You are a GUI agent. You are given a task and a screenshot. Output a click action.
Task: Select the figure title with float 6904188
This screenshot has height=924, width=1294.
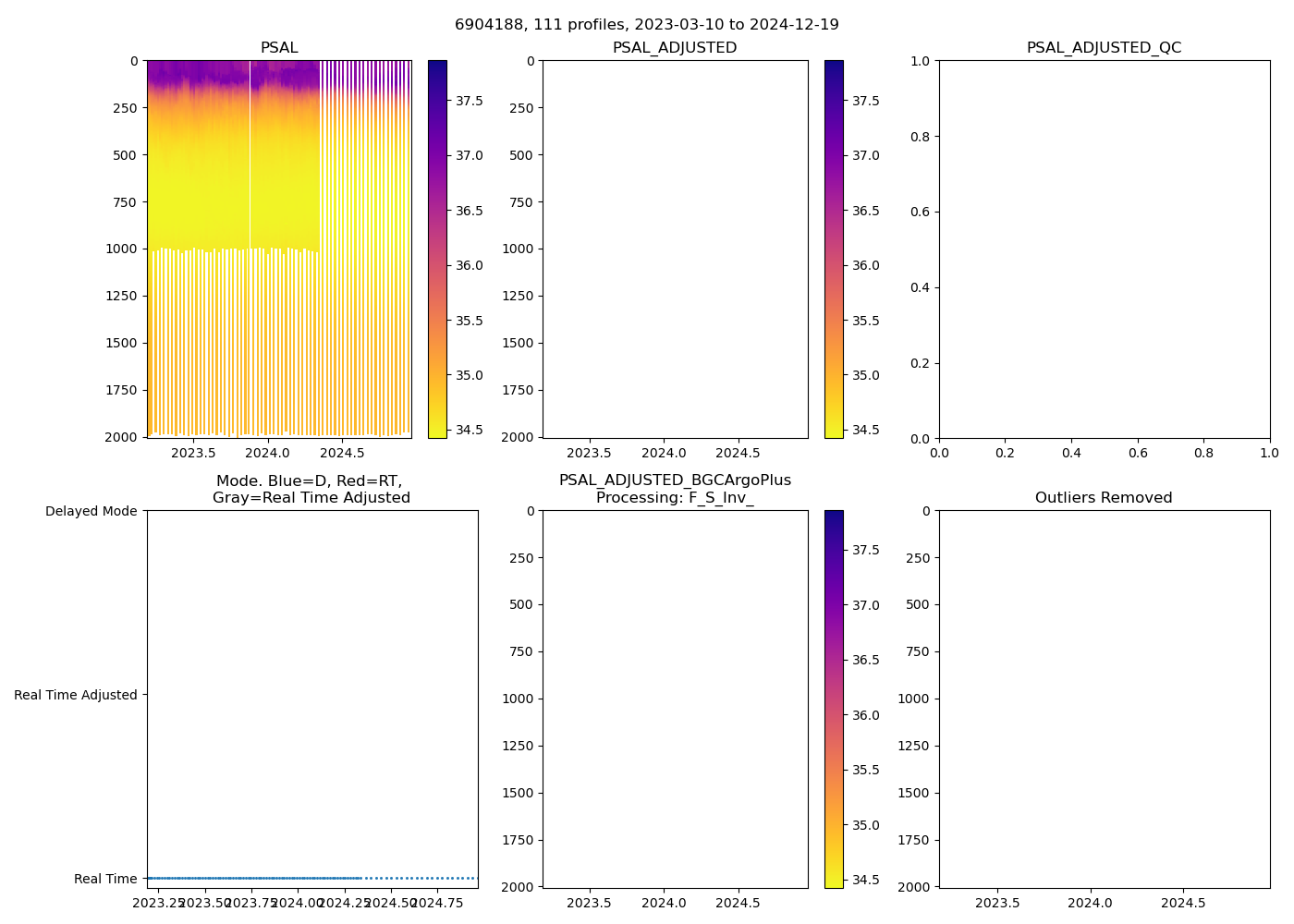click(646, 25)
